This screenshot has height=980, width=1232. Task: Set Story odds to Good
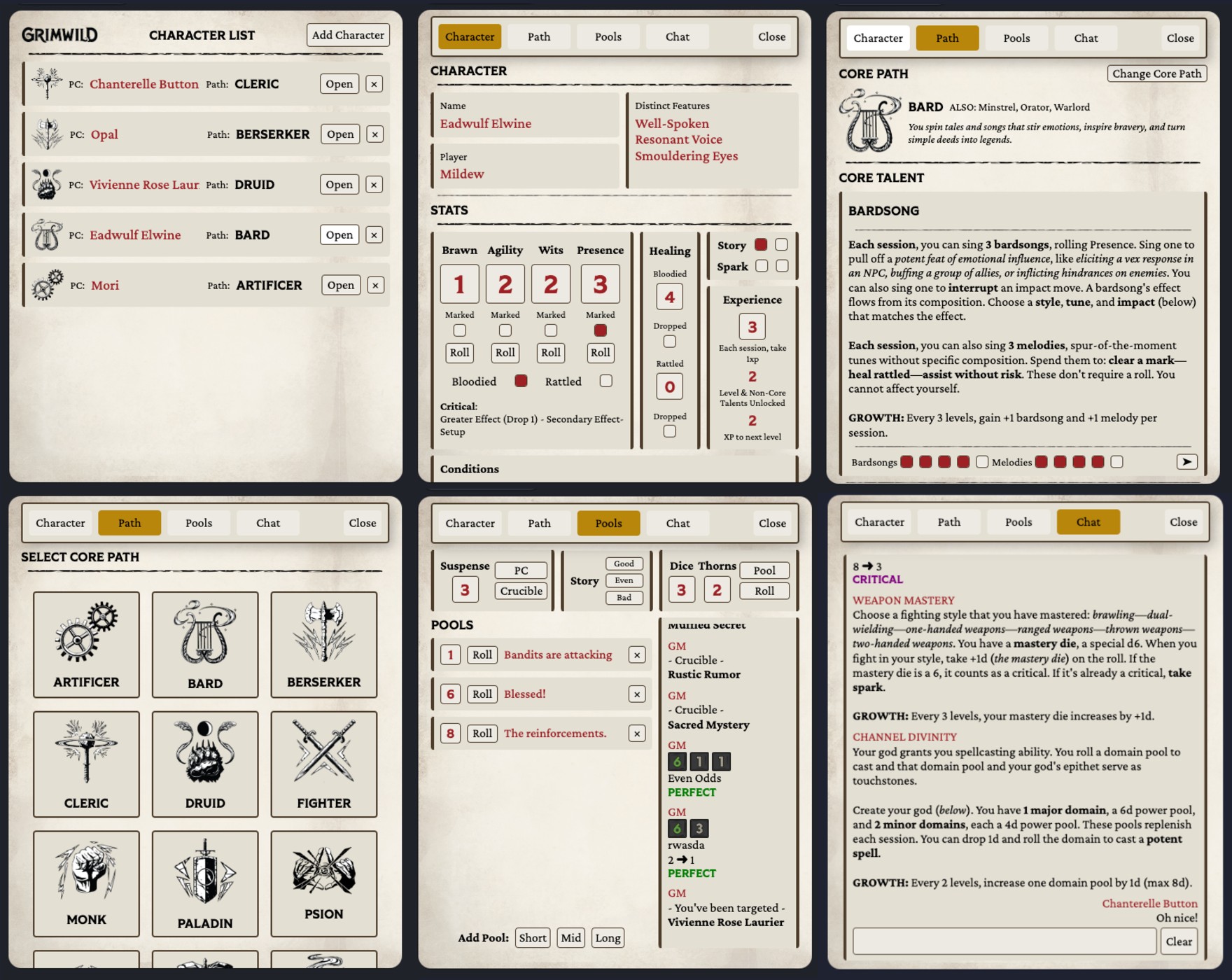[x=624, y=564]
